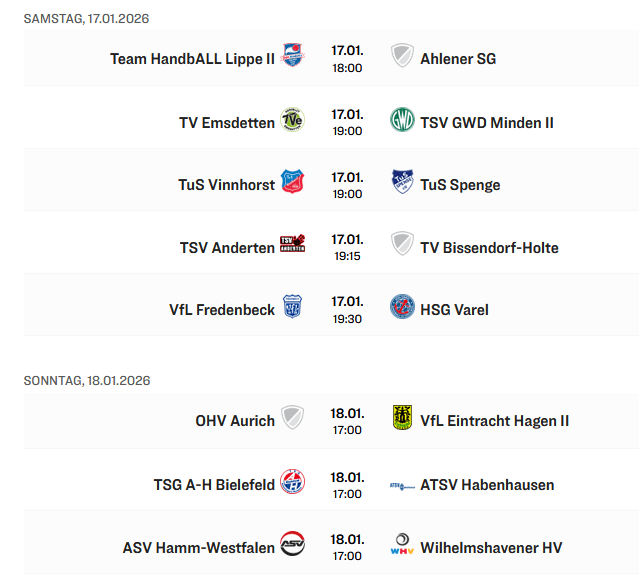This screenshot has height=574, width=639.
Task: Click the TSG A-H Bielefeld logo
Action: 292,483
